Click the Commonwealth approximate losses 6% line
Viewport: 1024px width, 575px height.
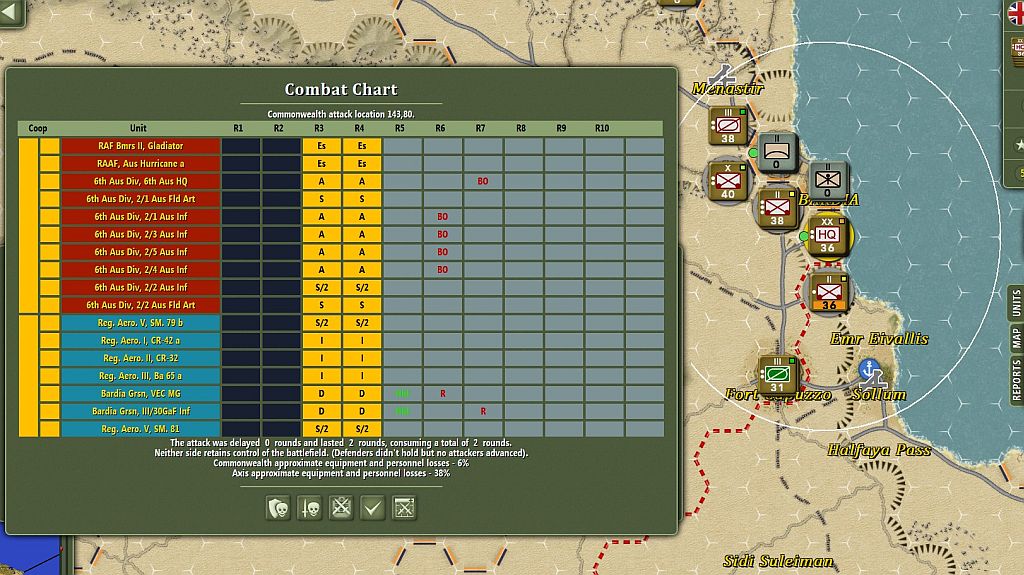341,463
